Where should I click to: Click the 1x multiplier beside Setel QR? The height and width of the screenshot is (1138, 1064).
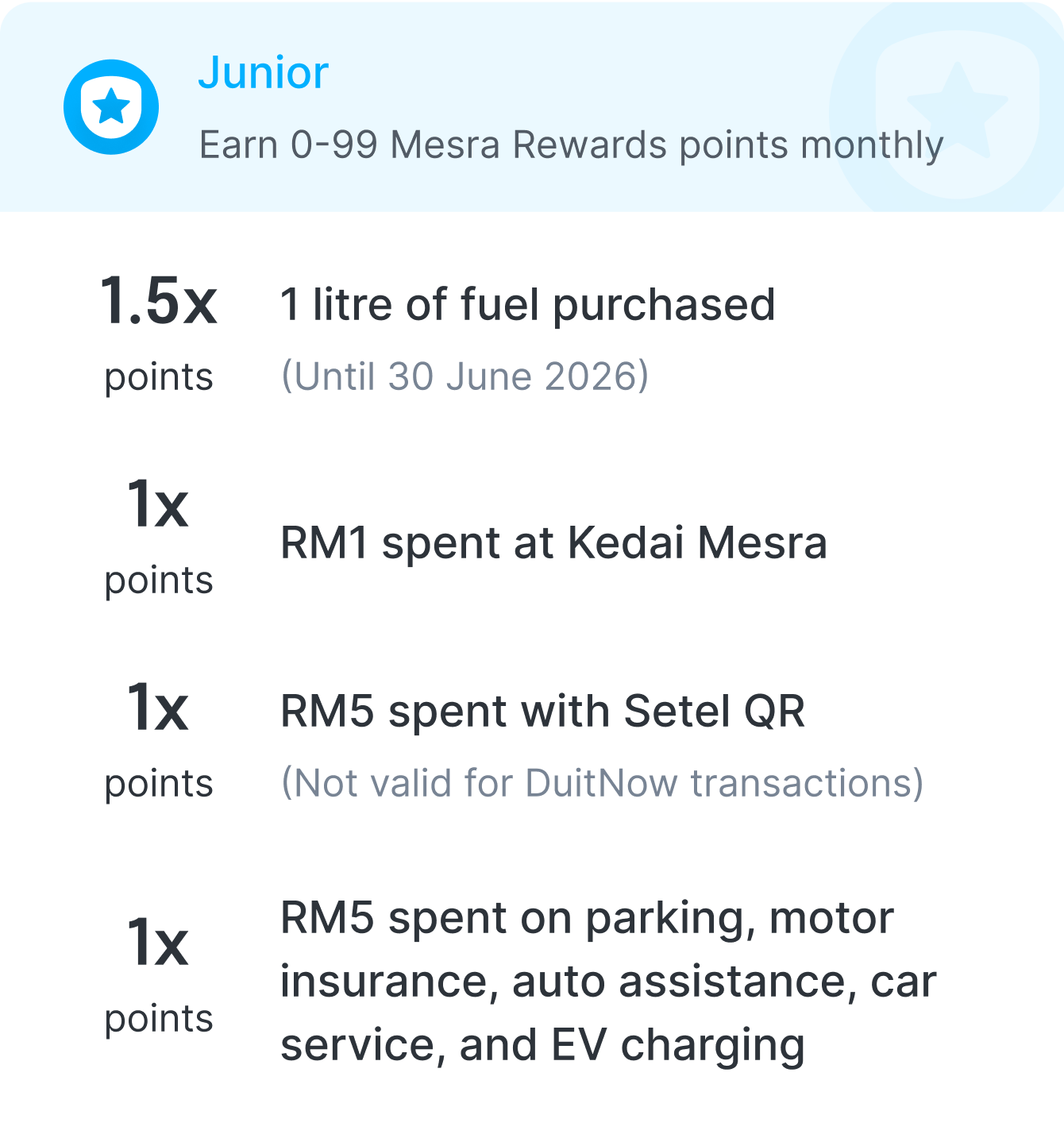158,708
